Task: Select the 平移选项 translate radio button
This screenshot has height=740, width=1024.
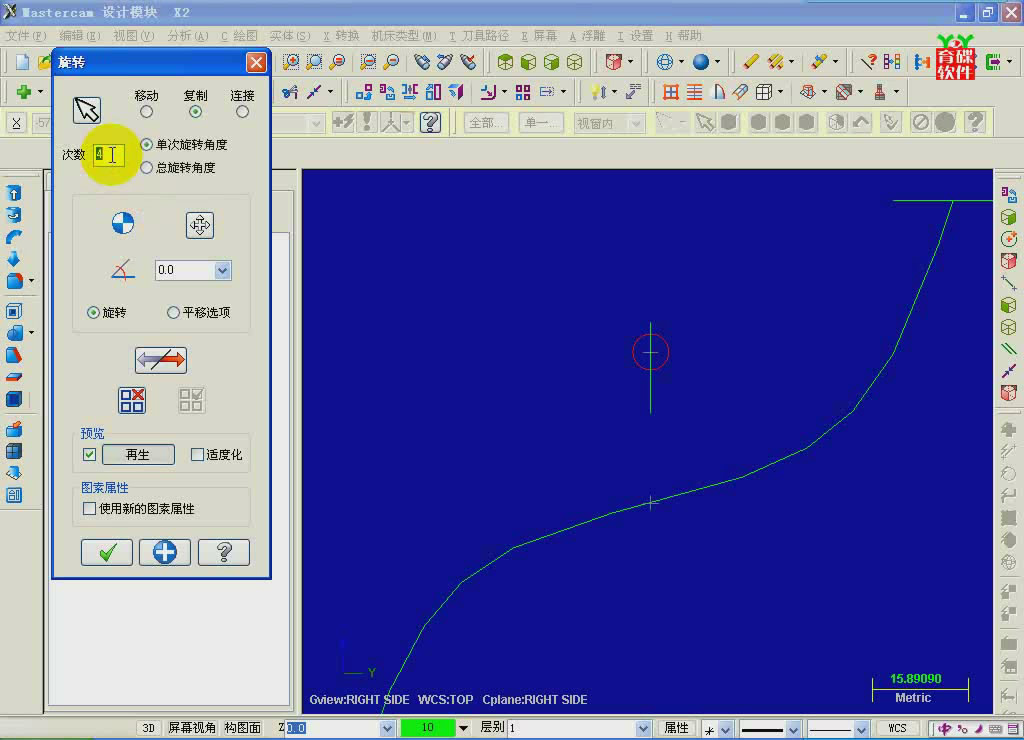Action: click(x=173, y=313)
